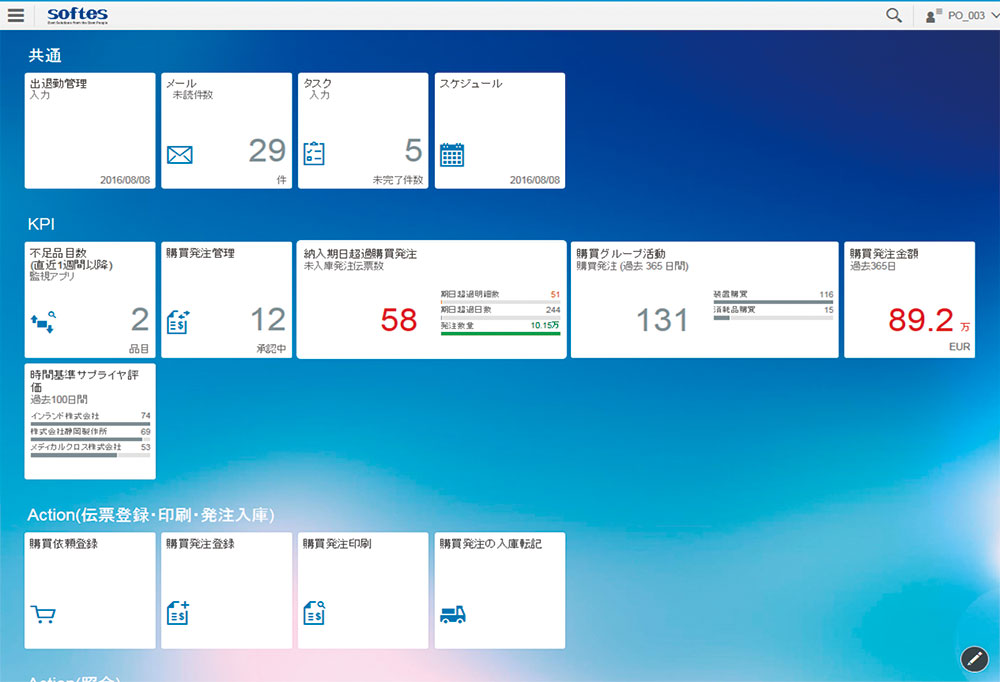
Task: Click the 発注数量 green progress bar
Action: [x=500, y=334]
